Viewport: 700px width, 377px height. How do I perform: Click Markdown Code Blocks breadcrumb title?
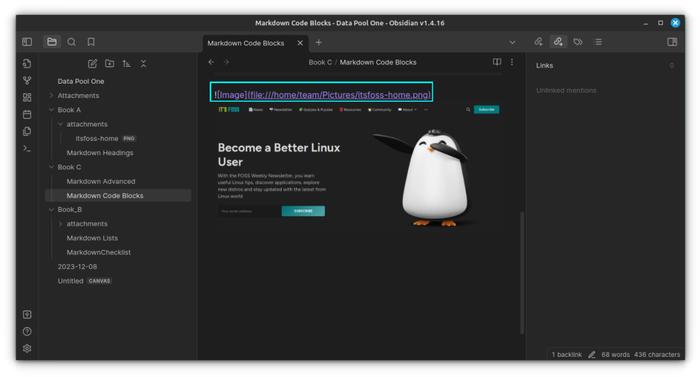[378, 62]
